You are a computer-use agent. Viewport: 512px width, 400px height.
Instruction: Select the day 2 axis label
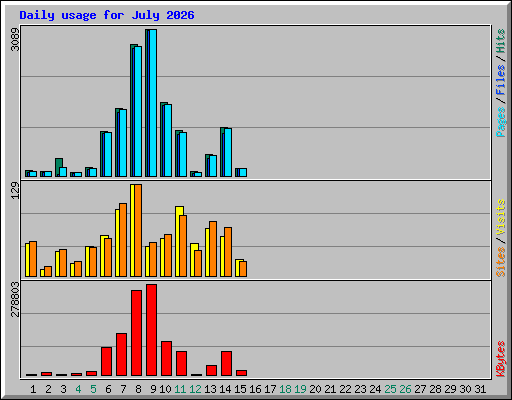(48, 389)
